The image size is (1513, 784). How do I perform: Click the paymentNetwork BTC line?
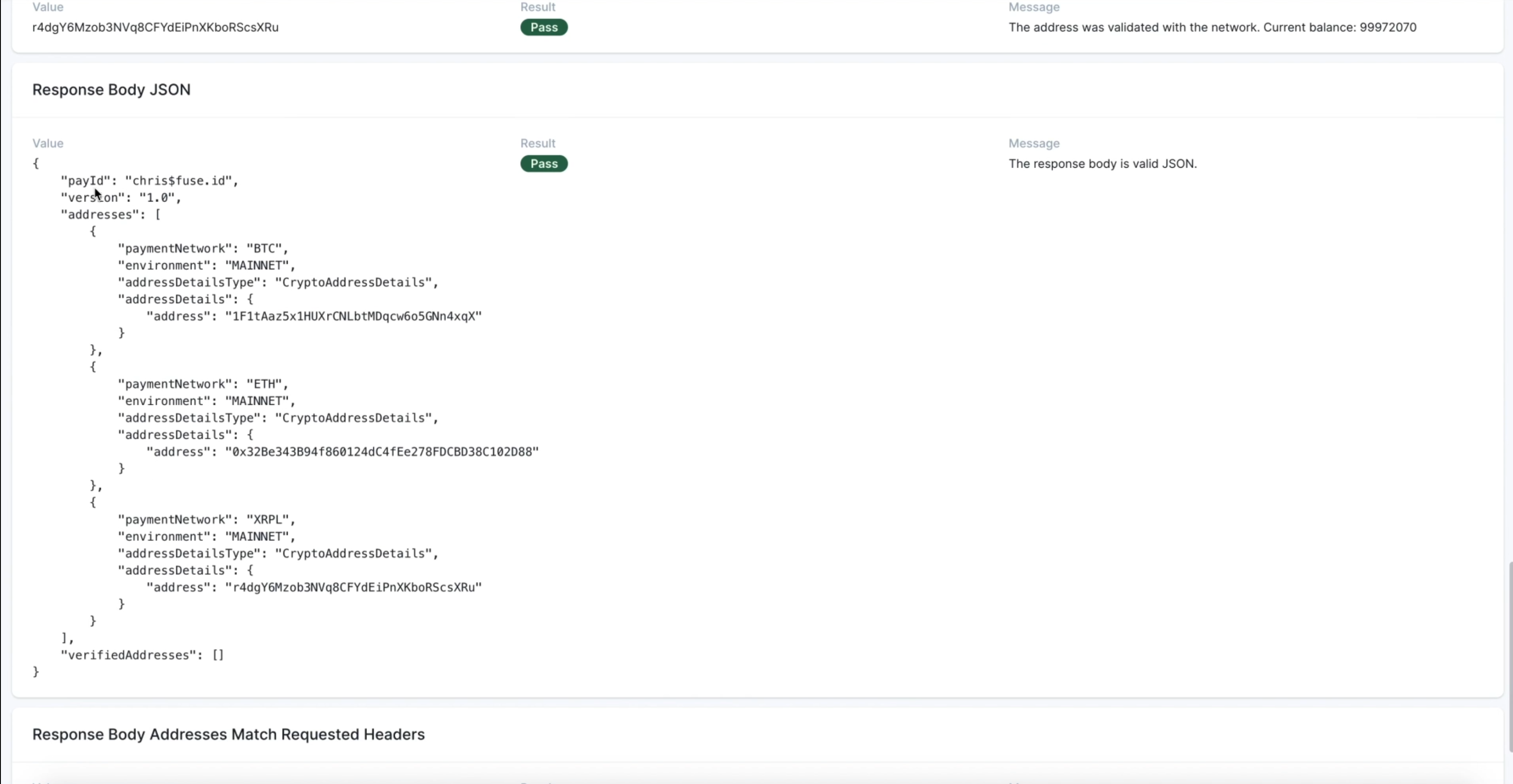coord(203,248)
